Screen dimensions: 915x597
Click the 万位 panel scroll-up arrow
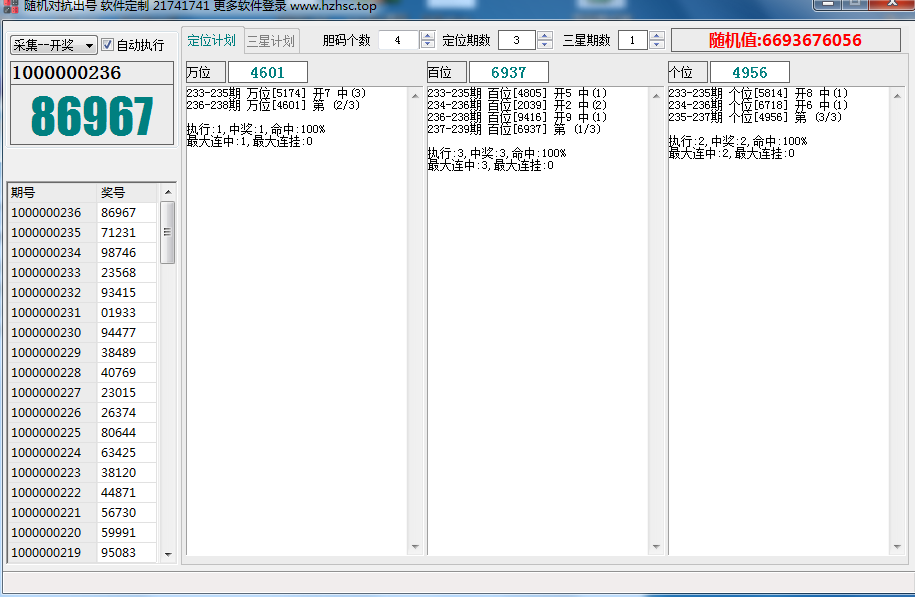point(415,96)
